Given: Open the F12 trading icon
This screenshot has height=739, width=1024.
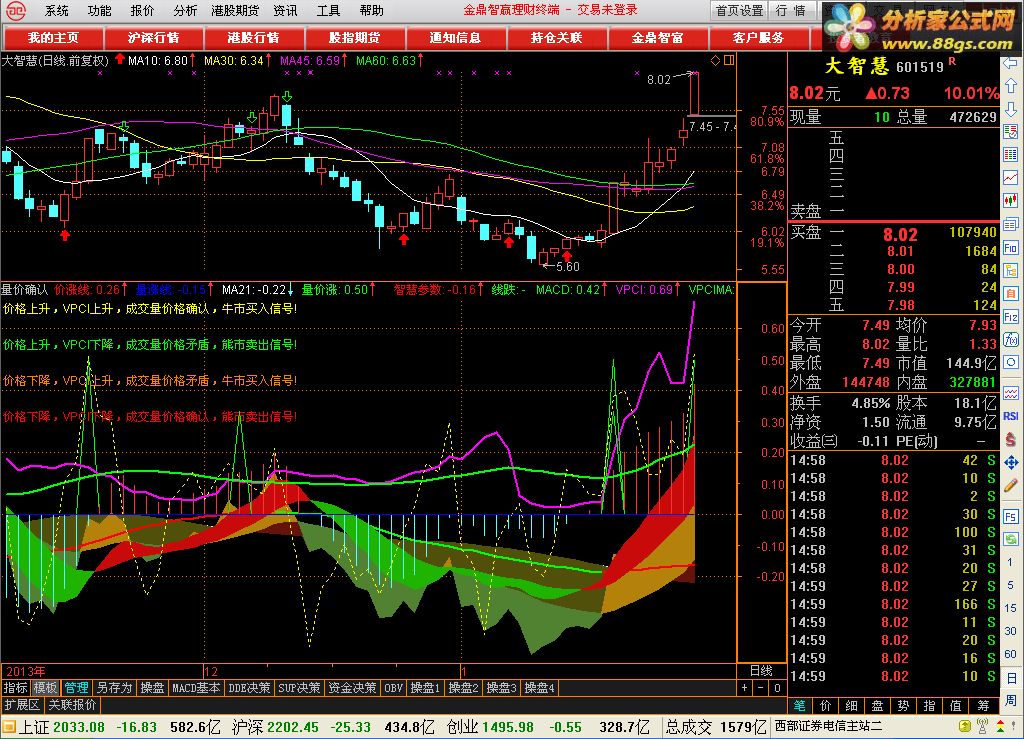Looking at the screenshot, I should (1010, 317).
